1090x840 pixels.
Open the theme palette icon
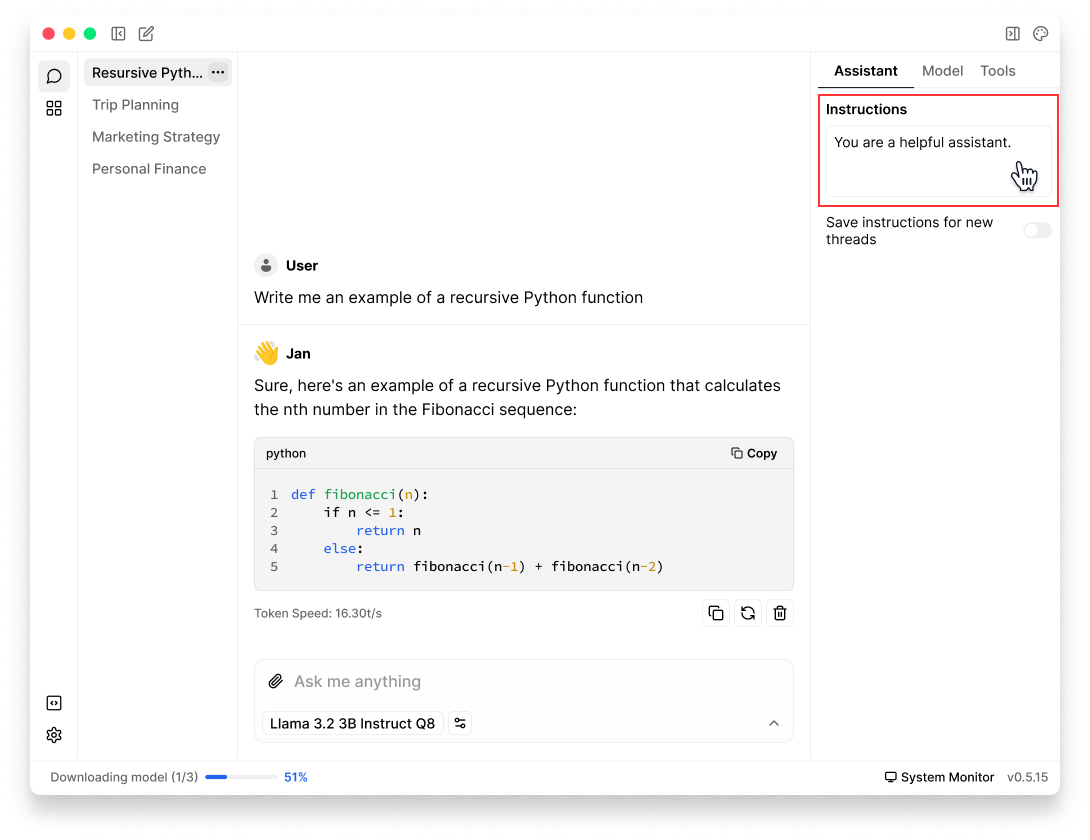tap(1040, 34)
